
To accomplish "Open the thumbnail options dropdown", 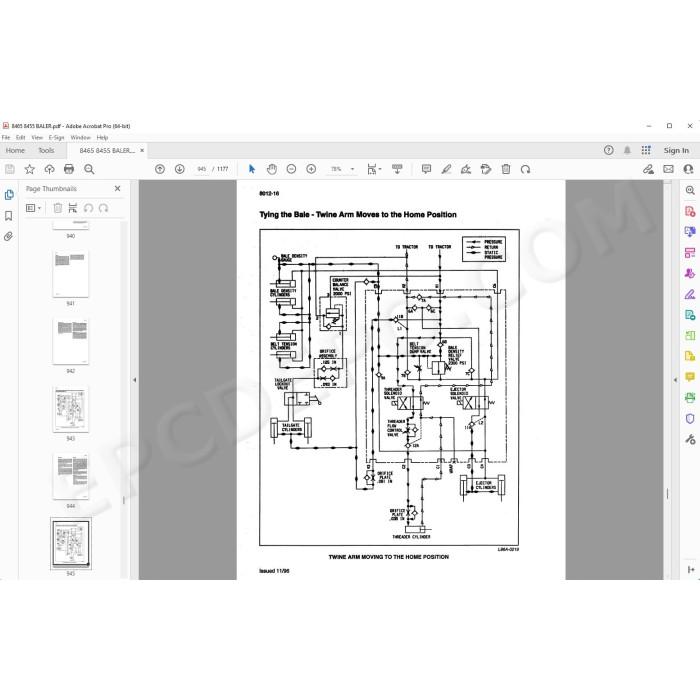I will (33, 208).
